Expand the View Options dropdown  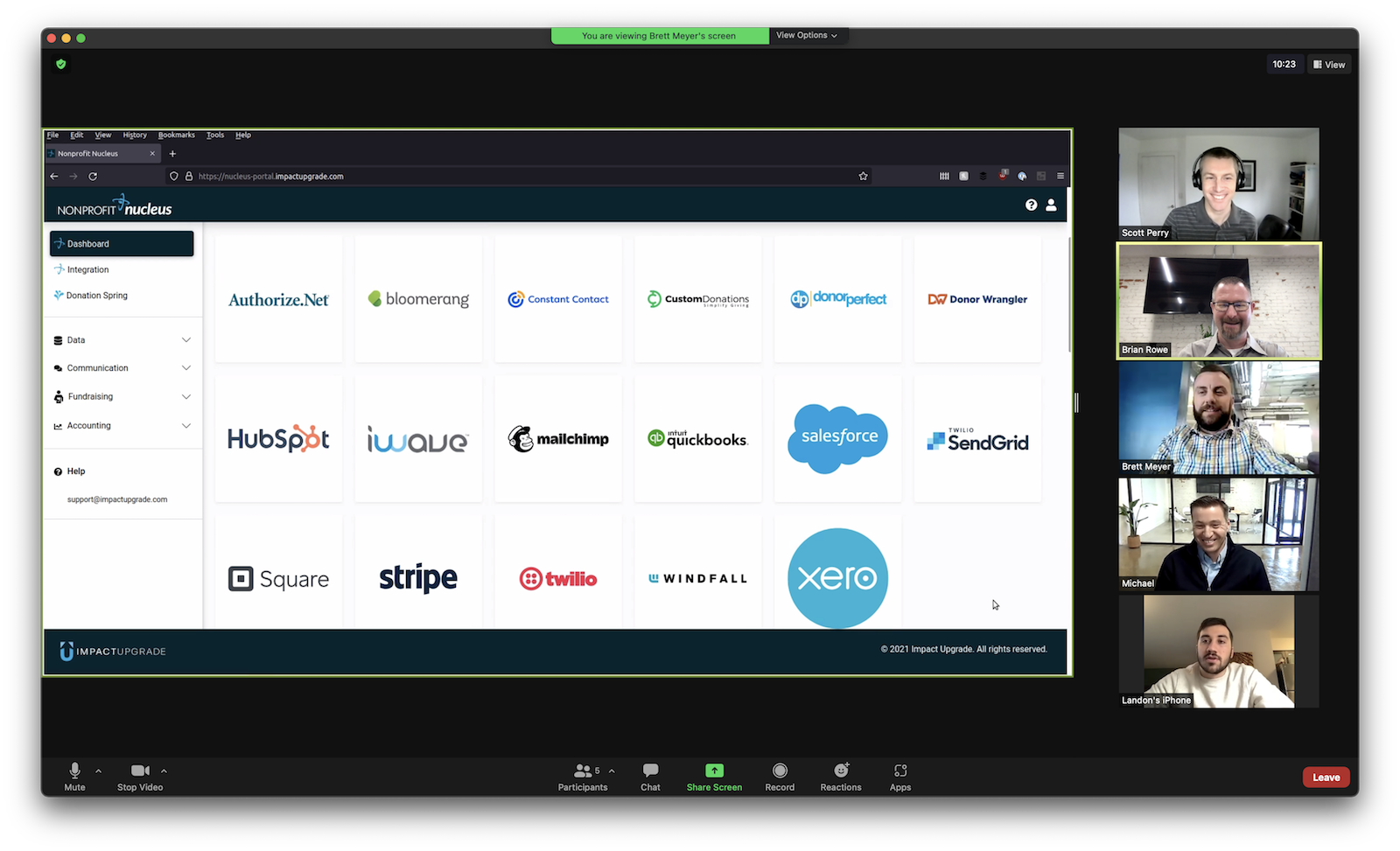pos(807,36)
